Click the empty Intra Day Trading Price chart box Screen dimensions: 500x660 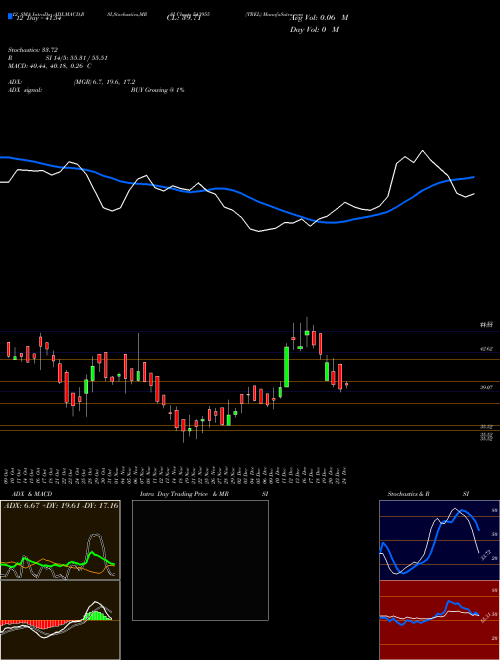tap(200, 560)
